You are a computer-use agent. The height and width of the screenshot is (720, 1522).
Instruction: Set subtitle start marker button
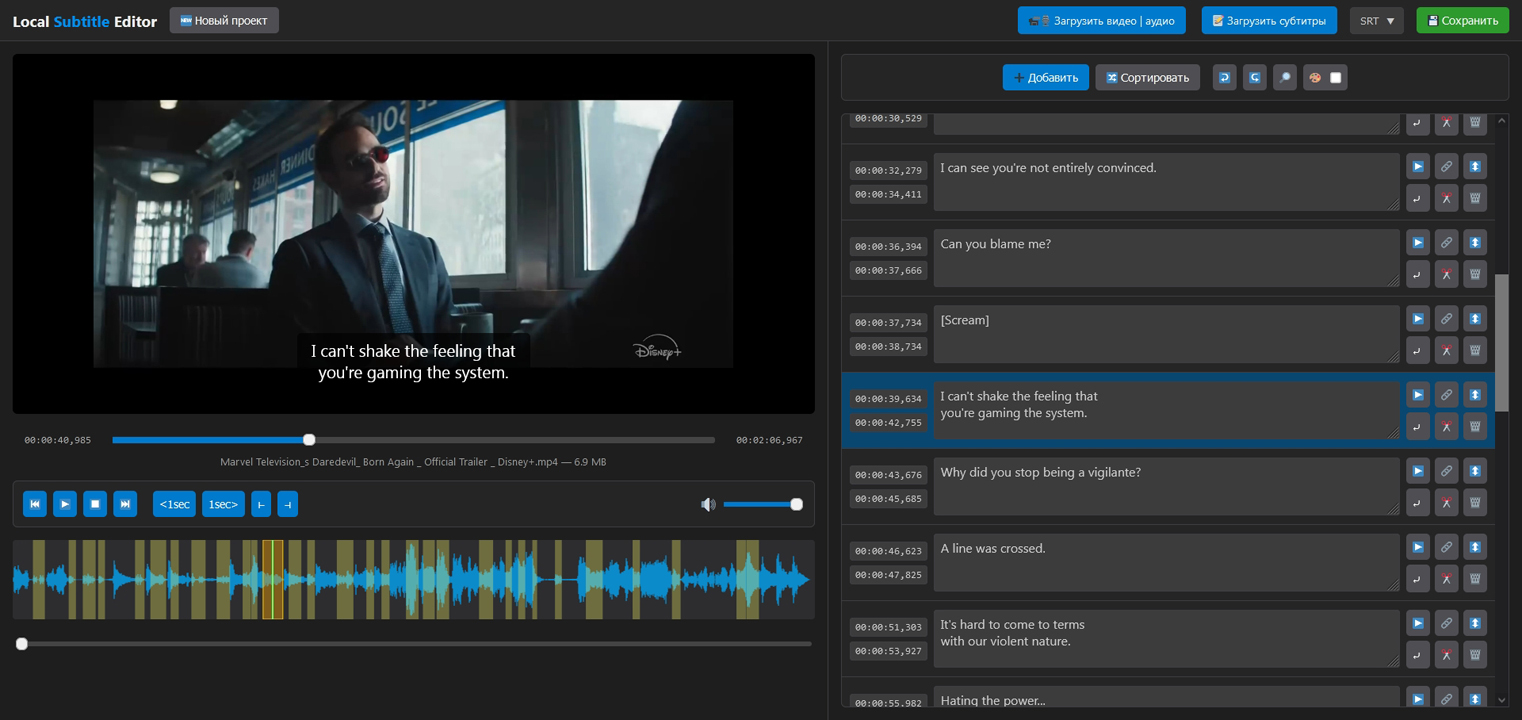pyautogui.click(x=261, y=504)
